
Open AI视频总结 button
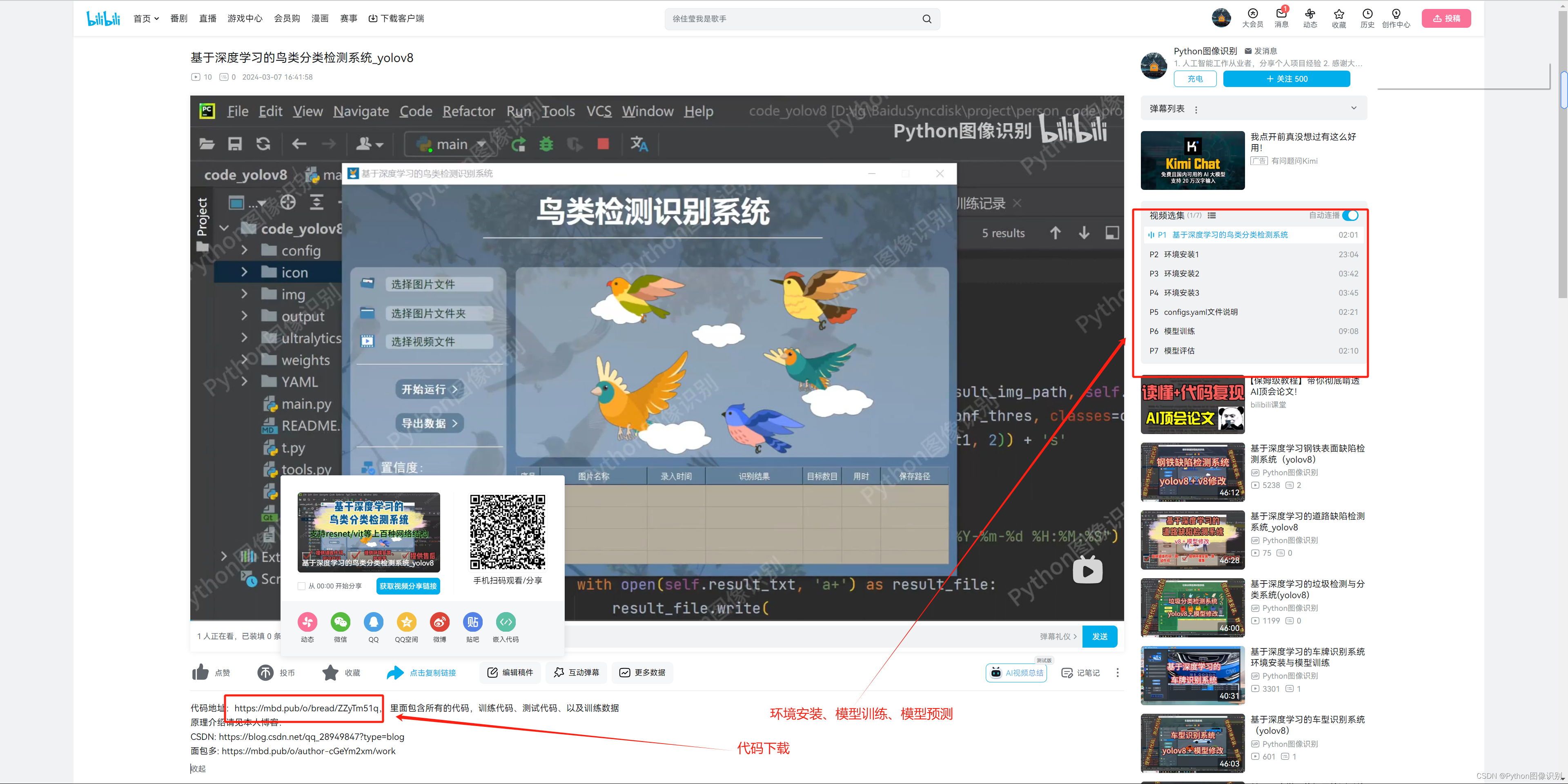pyautogui.click(x=1016, y=673)
